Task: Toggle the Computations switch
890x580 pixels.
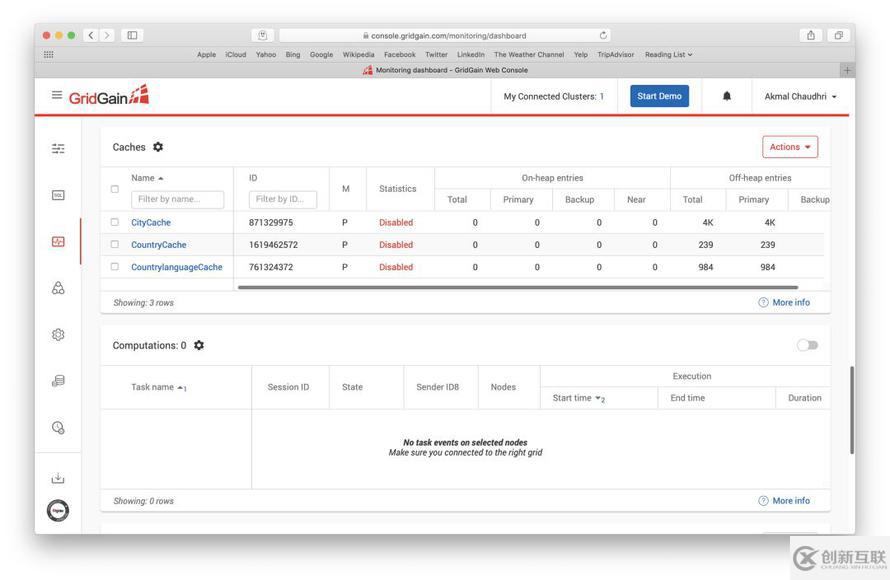Action: (x=807, y=345)
